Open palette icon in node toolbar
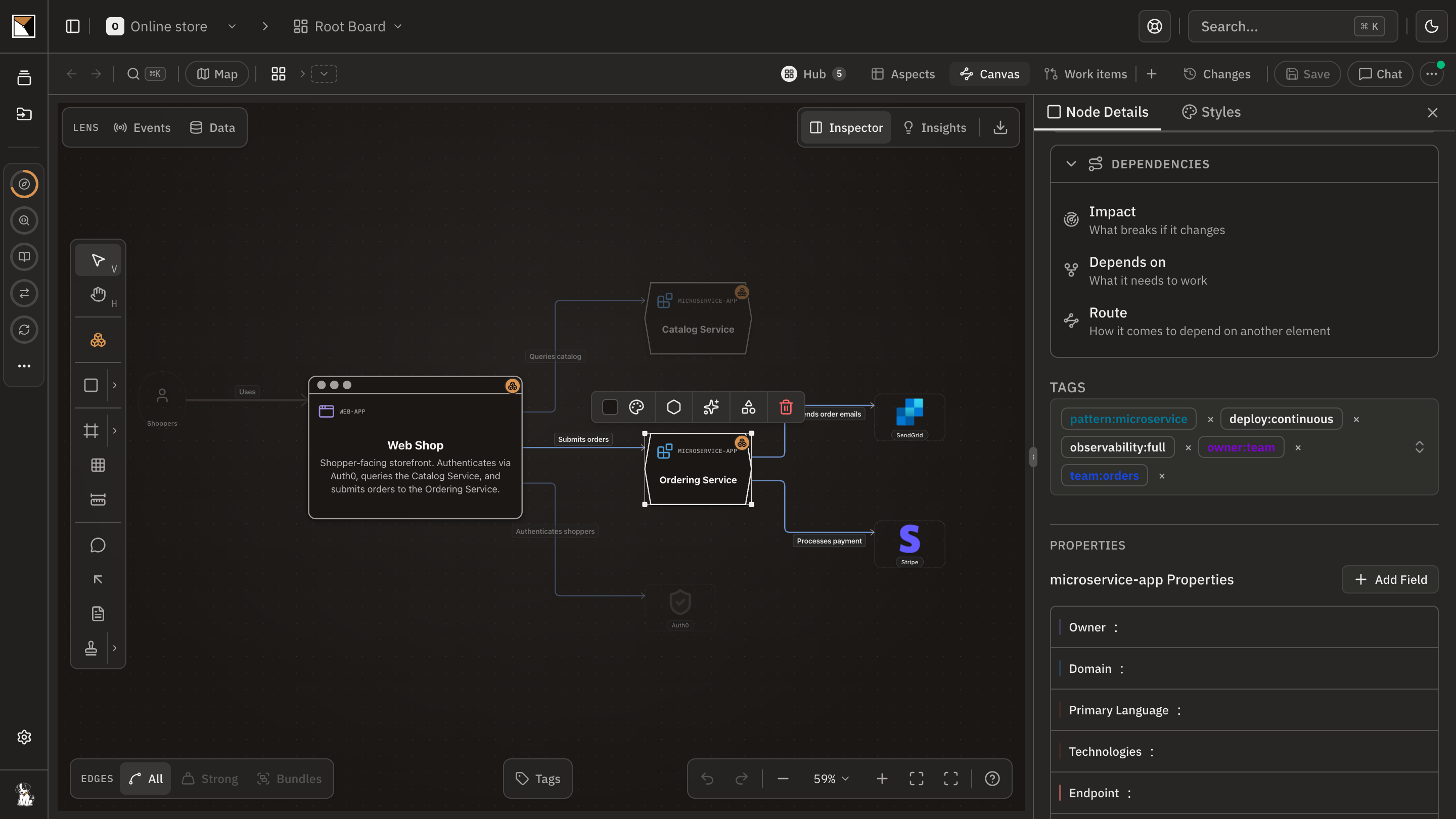 point(636,407)
